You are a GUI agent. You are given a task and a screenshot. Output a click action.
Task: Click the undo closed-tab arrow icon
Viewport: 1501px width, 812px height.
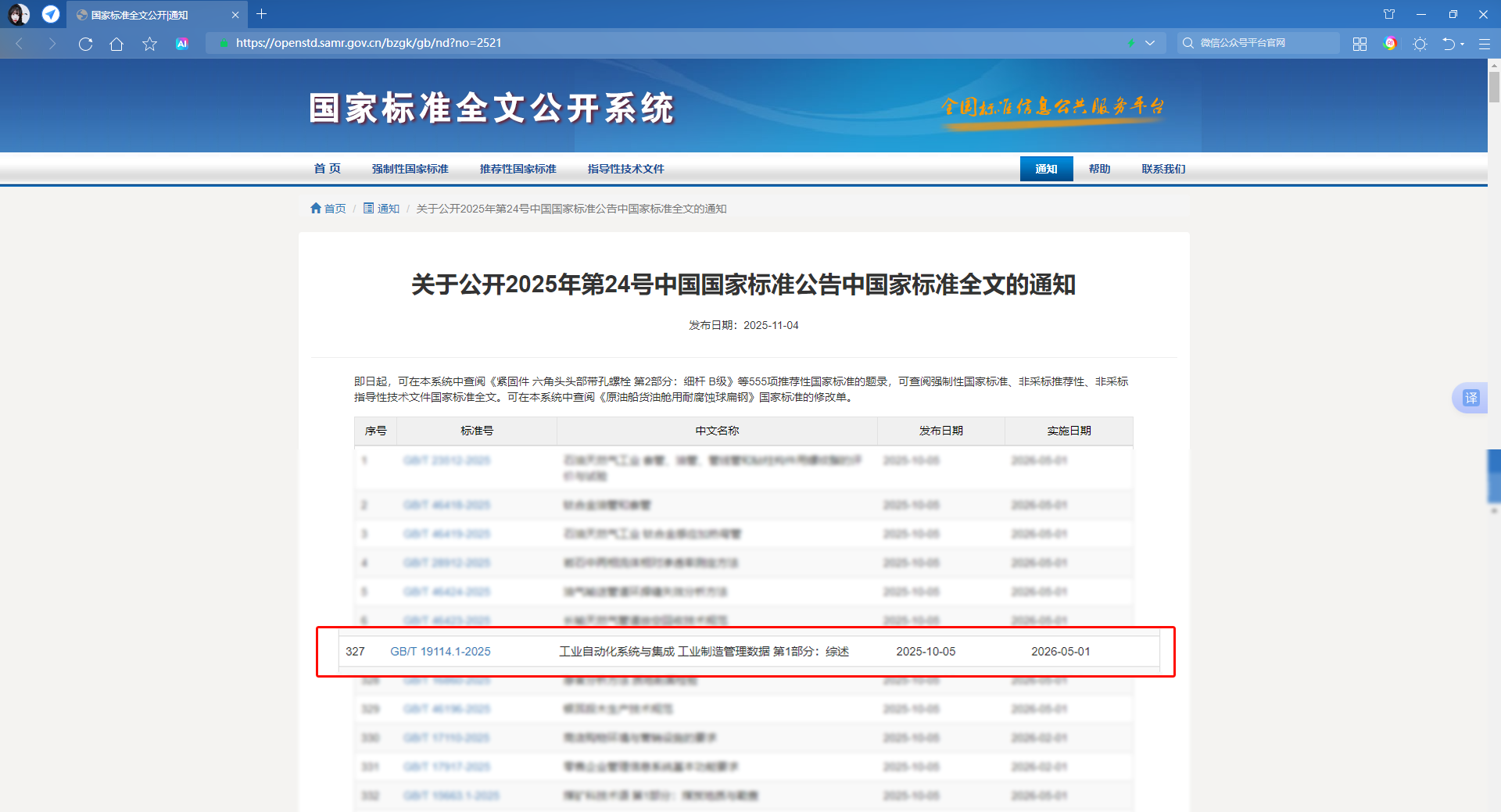tap(1449, 44)
